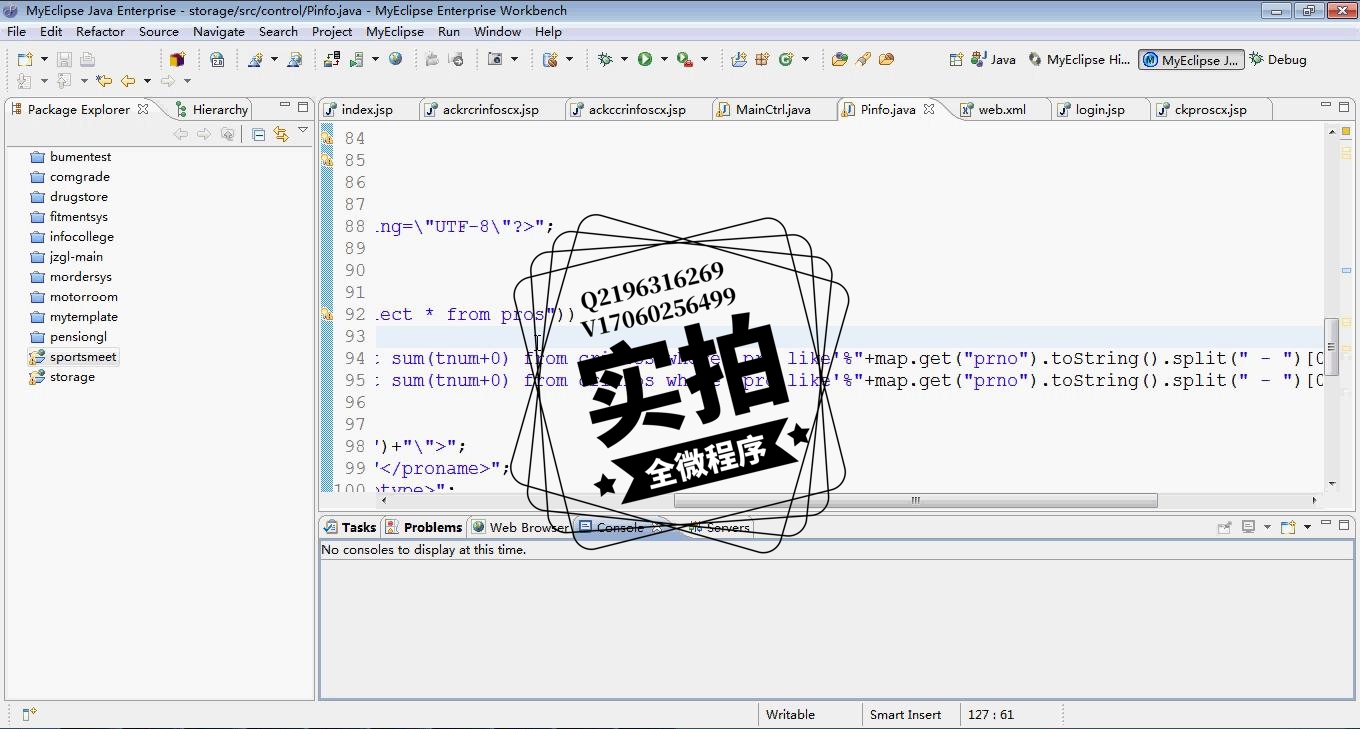Open the File menu

tap(16, 31)
